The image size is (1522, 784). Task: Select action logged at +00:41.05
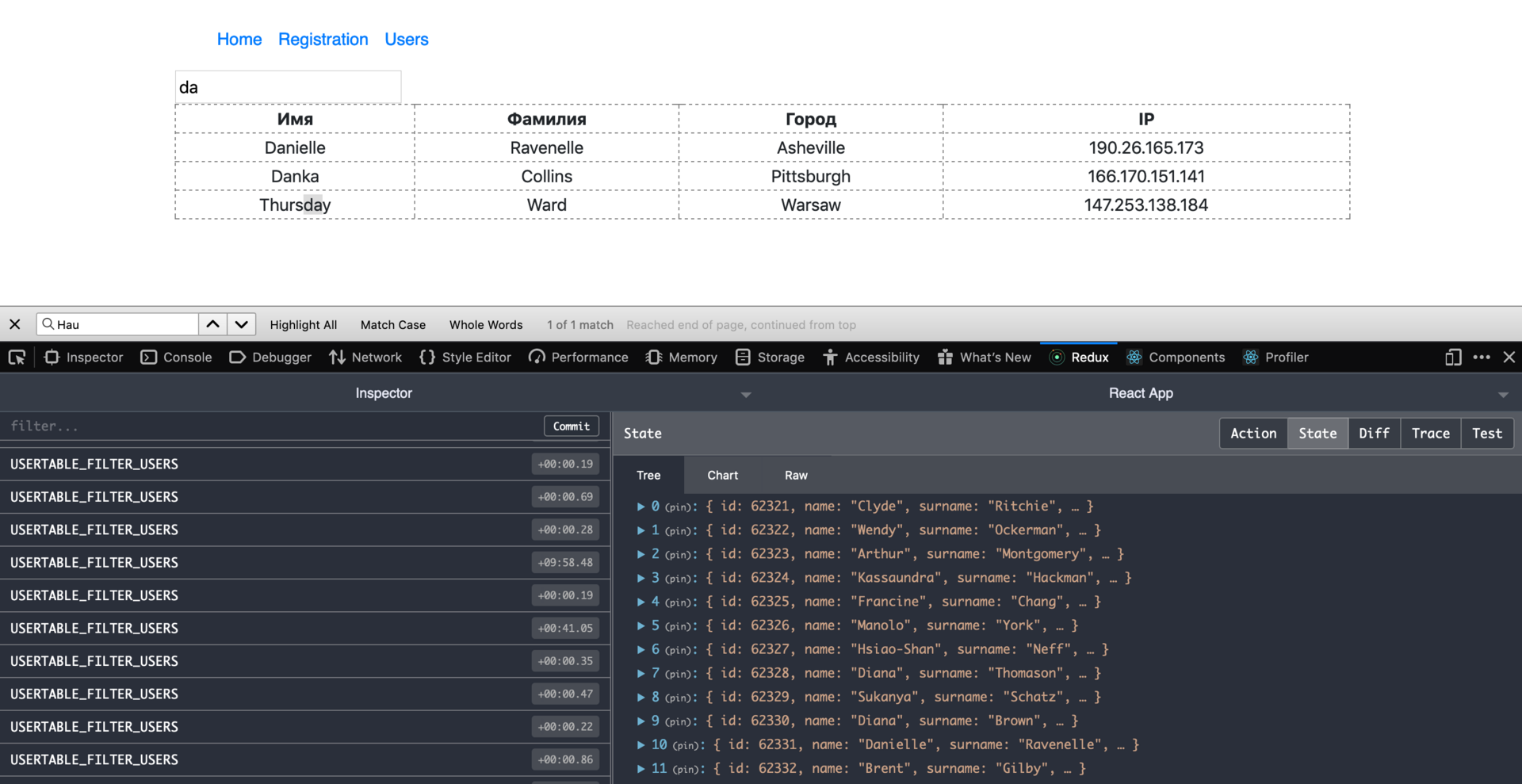[x=305, y=629]
